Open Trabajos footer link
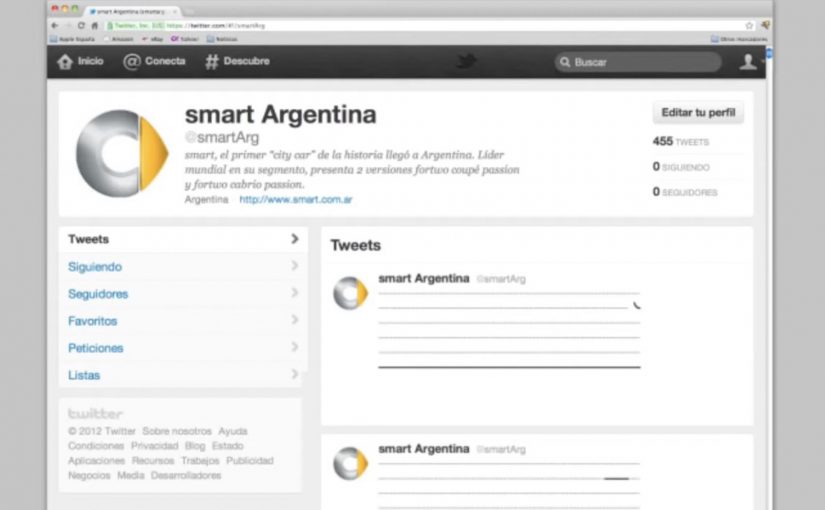This screenshot has width=825, height=510. coord(200,461)
